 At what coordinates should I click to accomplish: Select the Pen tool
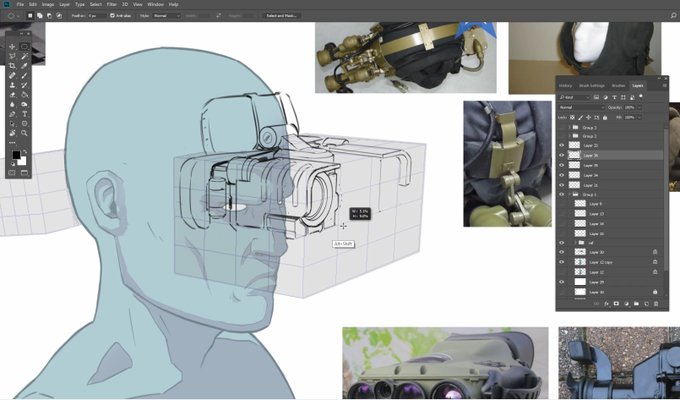point(12,114)
